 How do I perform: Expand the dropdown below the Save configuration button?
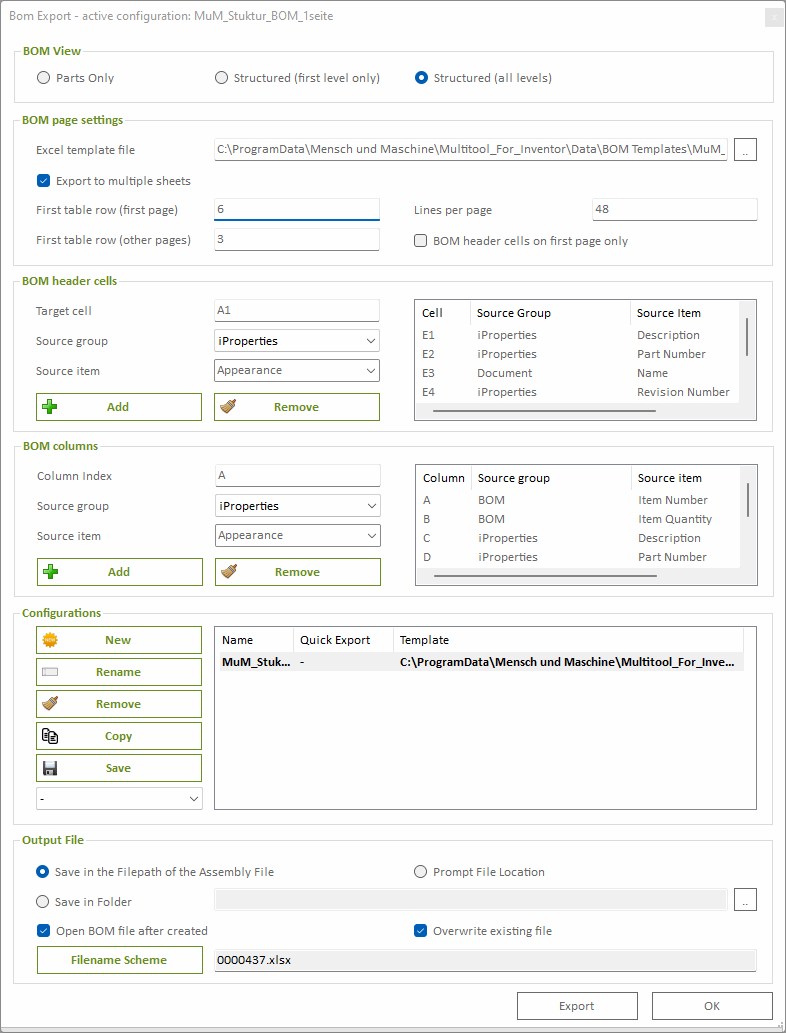click(119, 798)
